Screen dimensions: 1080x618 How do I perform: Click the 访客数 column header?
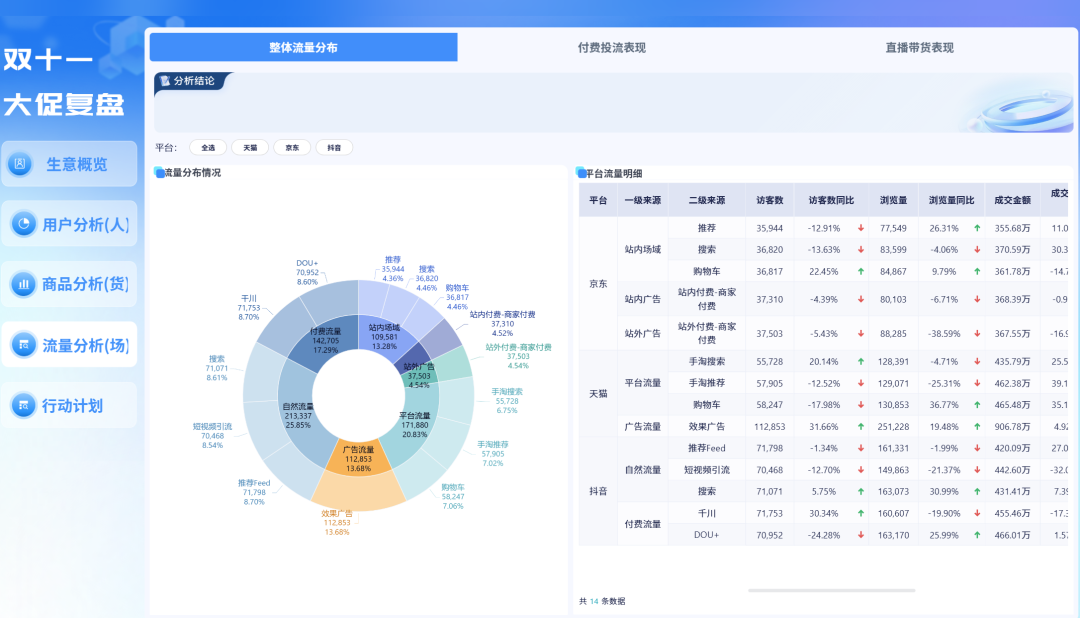tap(770, 200)
